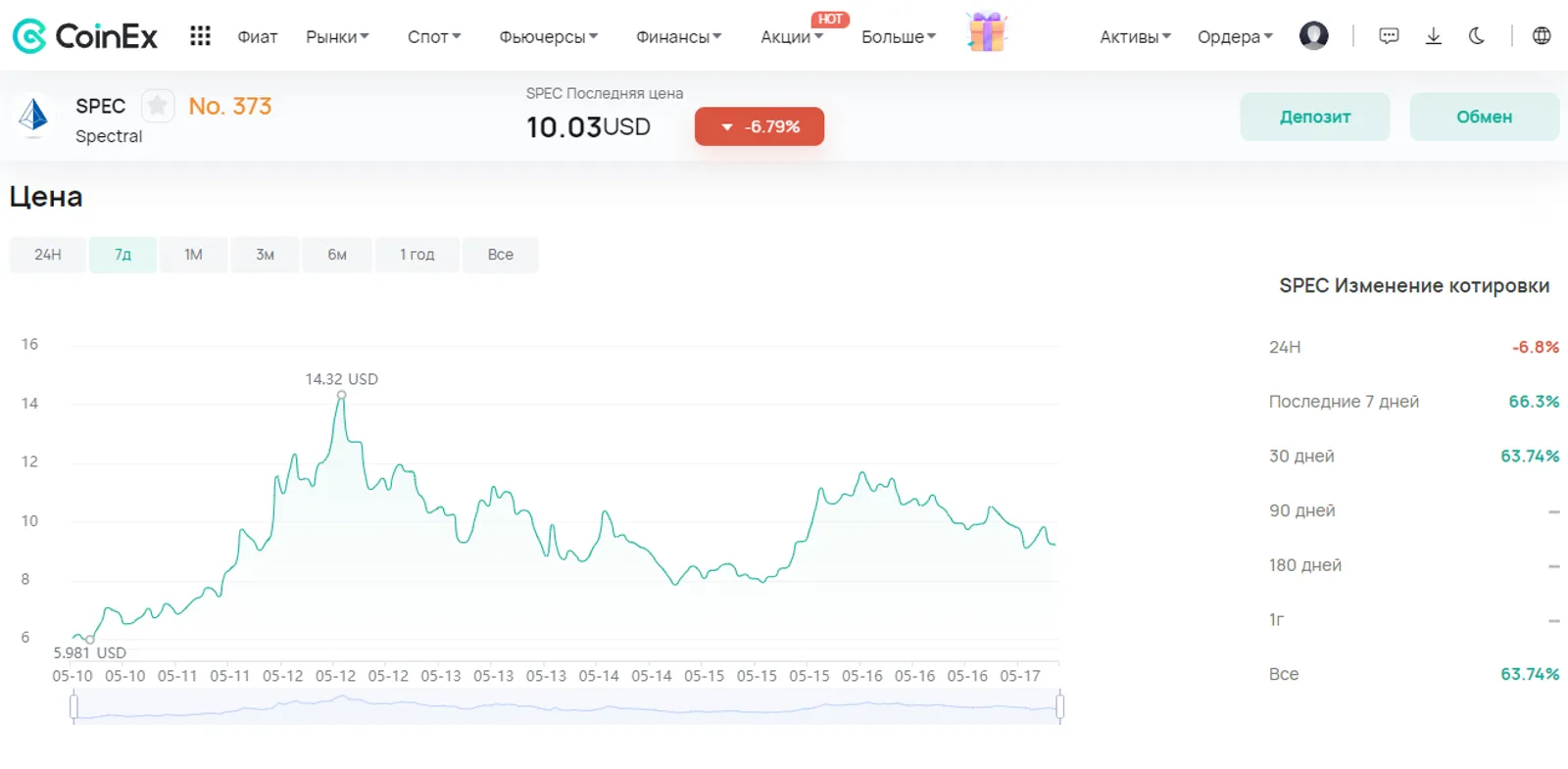Click the gift box promotion icon

coord(987,32)
